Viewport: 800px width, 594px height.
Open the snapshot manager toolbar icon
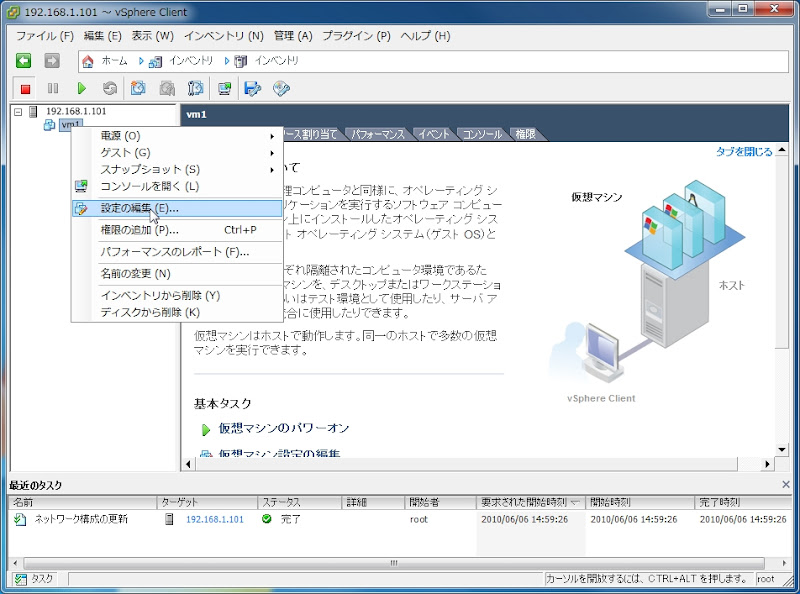[x=195, y=89]
